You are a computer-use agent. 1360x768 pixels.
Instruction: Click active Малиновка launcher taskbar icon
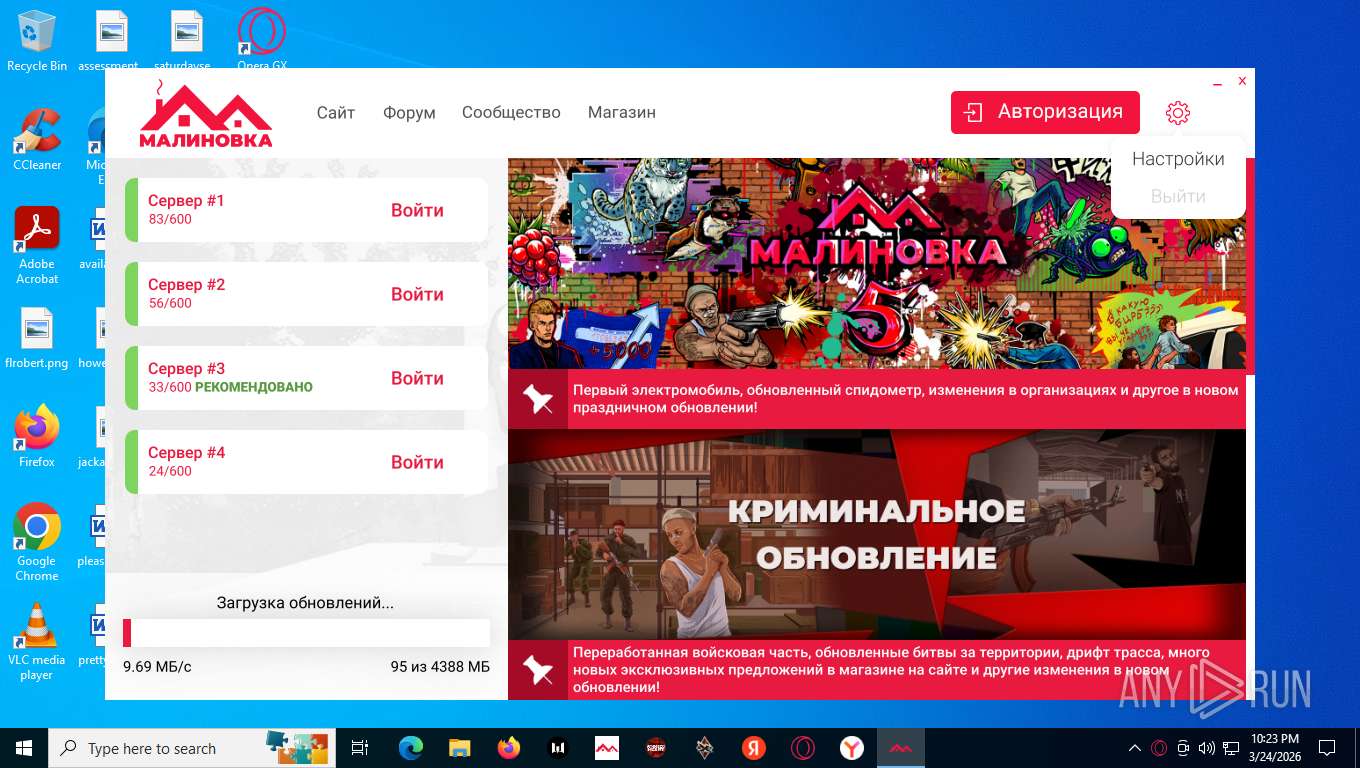tap(901, 748)
